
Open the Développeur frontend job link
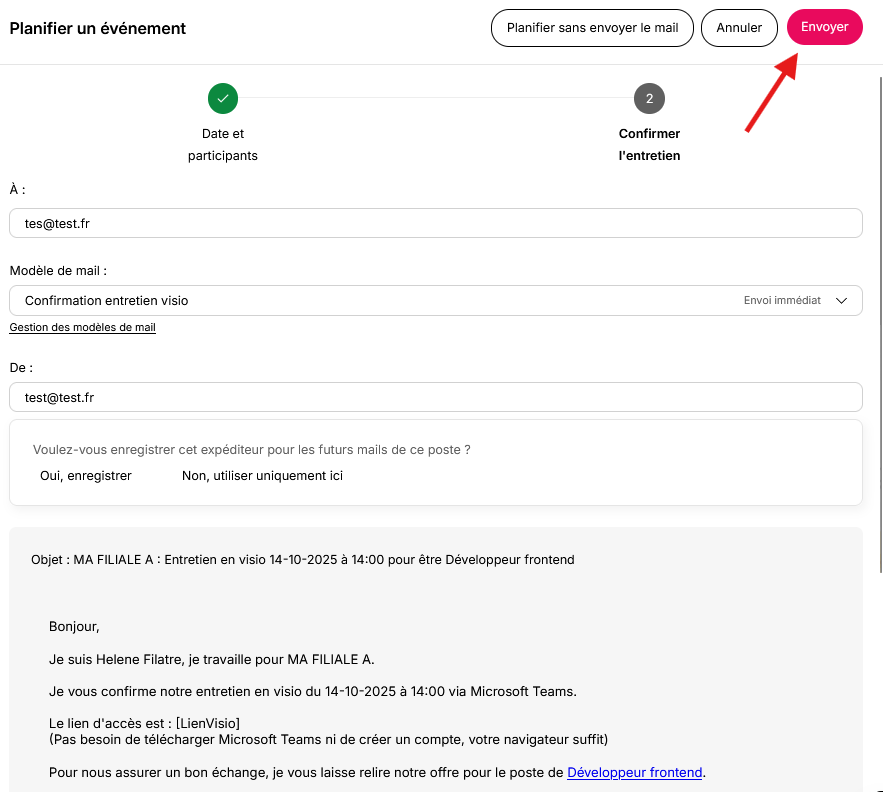(x=634, y=772)
